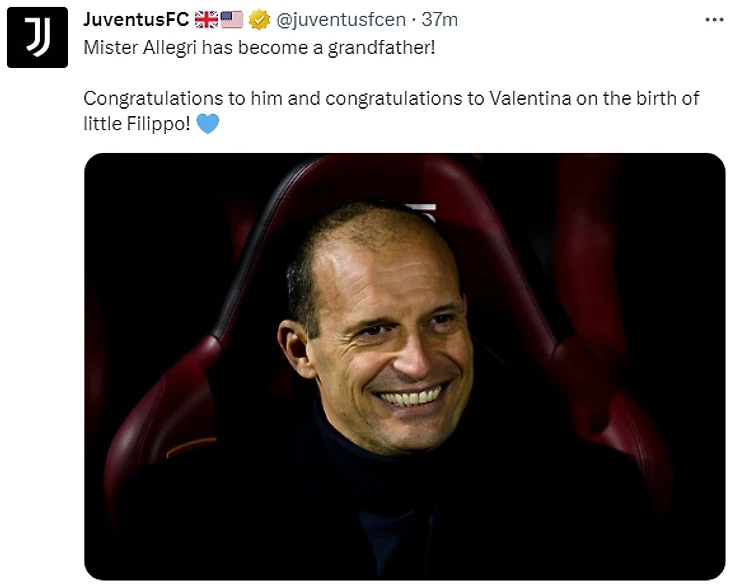This screenshot has width=730, height=585.
Task: Click the blue heart emoji
Action: [208, 125]
